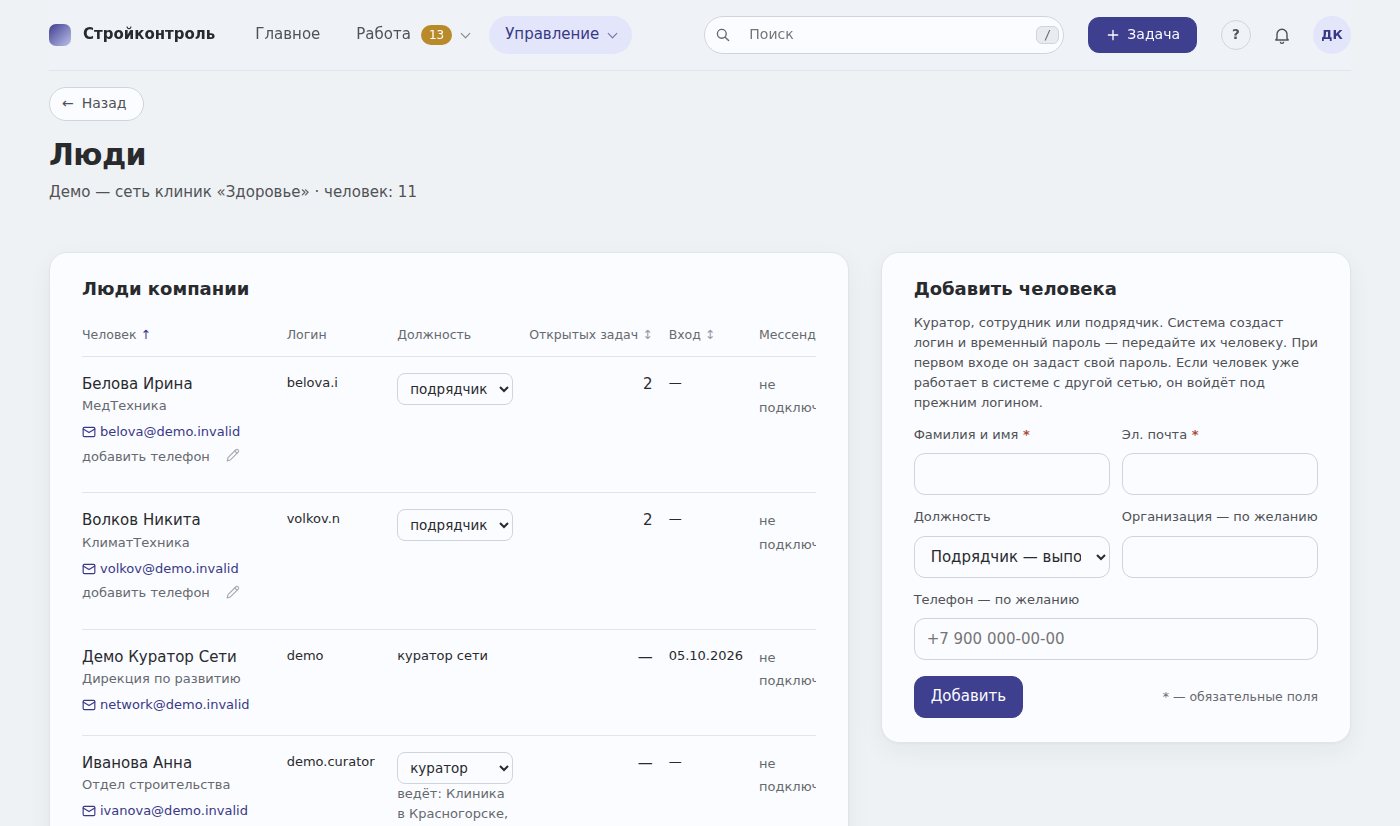This screenshot has height=826, width=1400.
Task: Open the ДК user avatar menu
Action: (x=1332, y=35)
